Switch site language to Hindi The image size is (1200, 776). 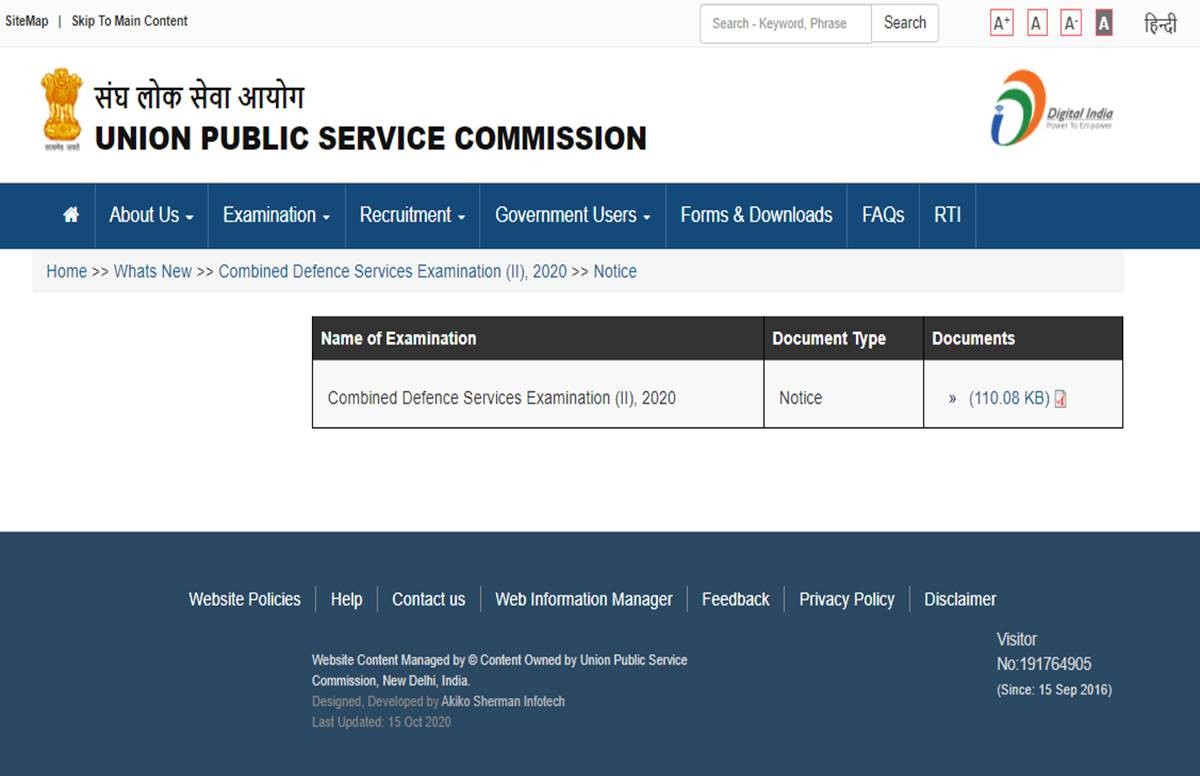click(x=1160, y=24)
